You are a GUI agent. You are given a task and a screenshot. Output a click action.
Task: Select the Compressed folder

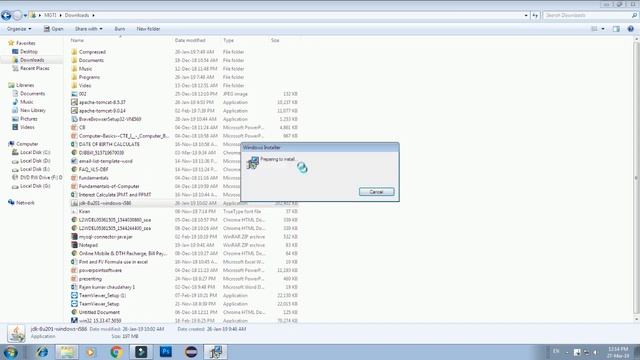point(92,52)
